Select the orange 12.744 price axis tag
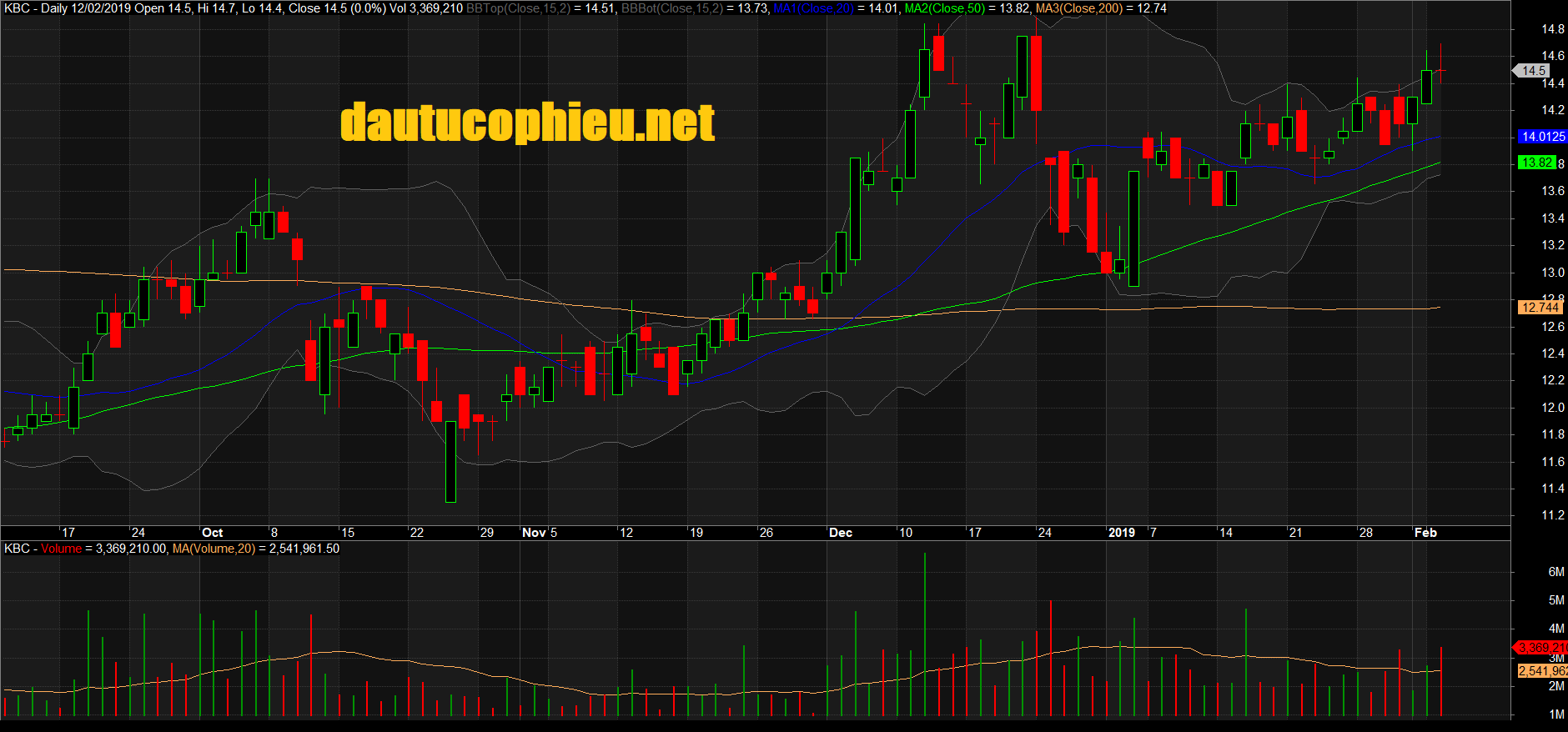The height and width of the screenshot is (732, 1568). pyautogui.click(x=1539, y=308)
